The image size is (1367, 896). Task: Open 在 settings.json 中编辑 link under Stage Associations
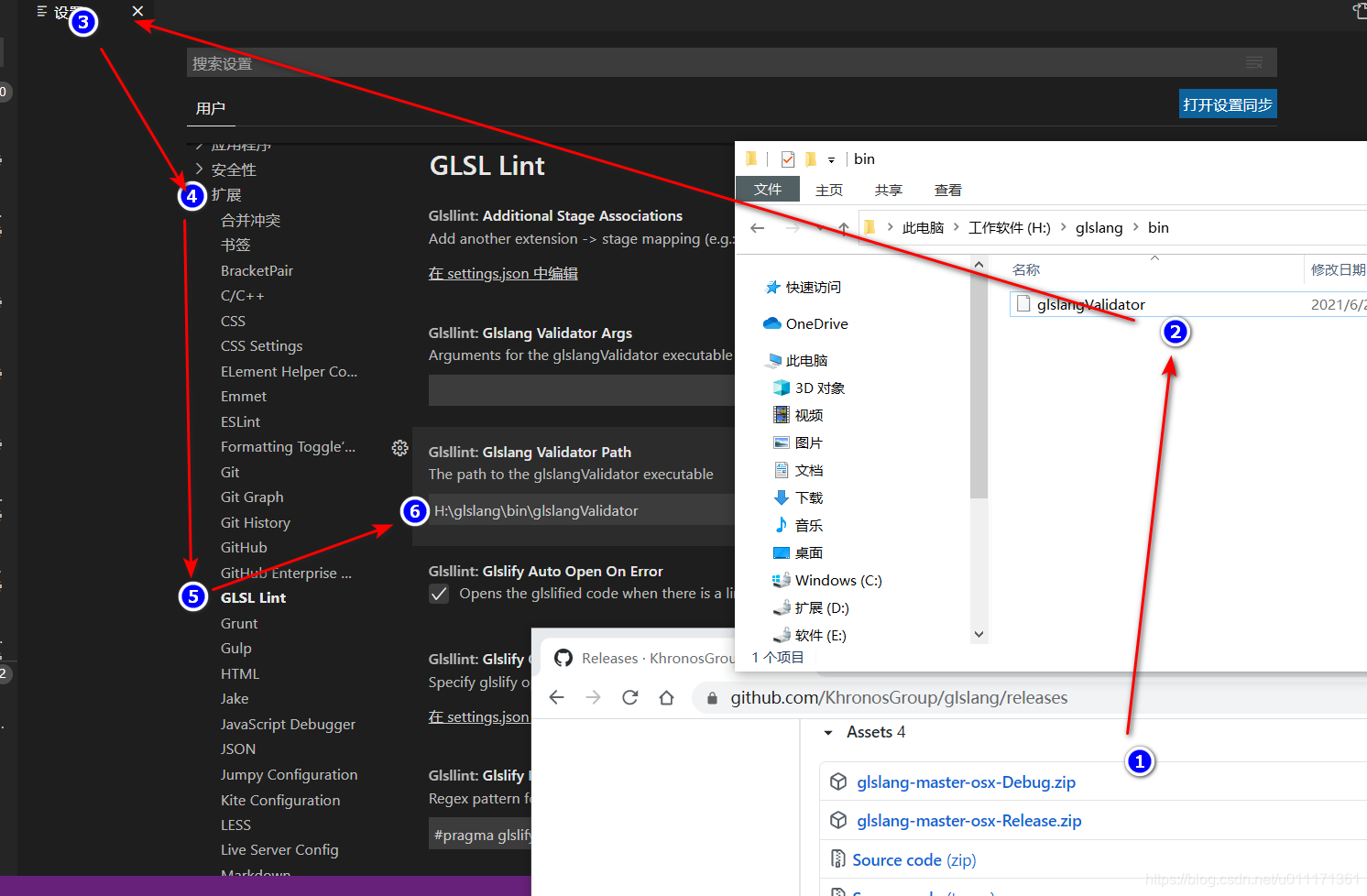click(x=503, y=274)
